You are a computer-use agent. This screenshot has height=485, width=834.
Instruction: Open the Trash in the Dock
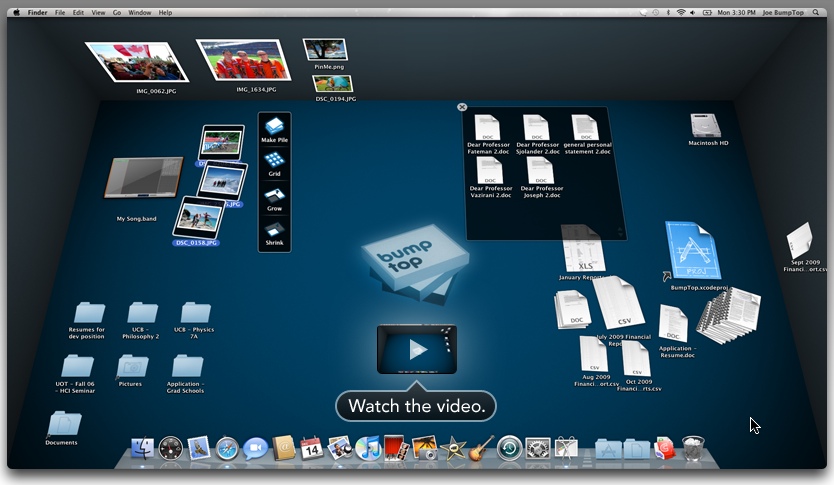pos(693,448)
